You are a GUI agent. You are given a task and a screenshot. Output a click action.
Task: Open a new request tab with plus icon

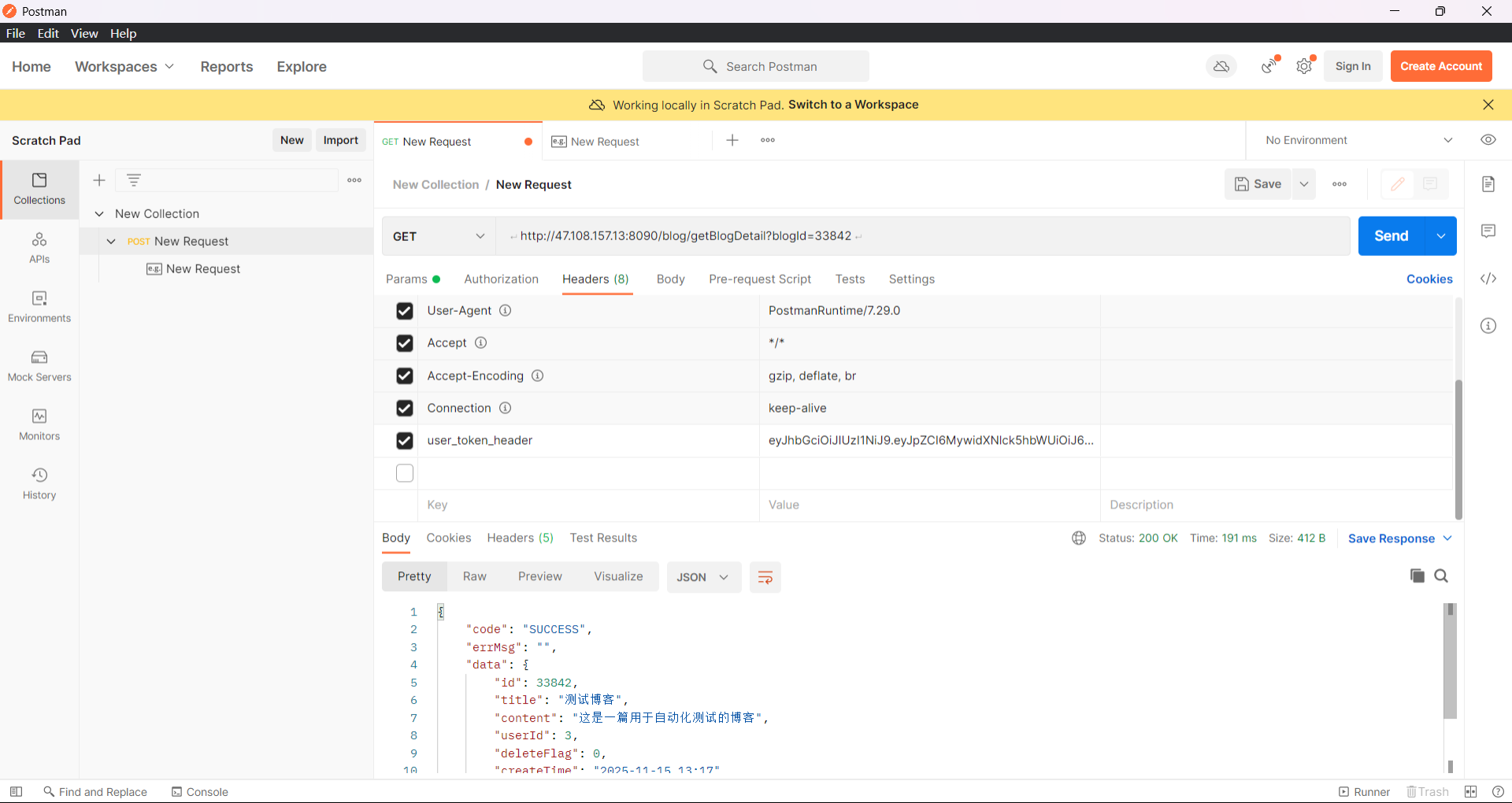click(732, 140)
